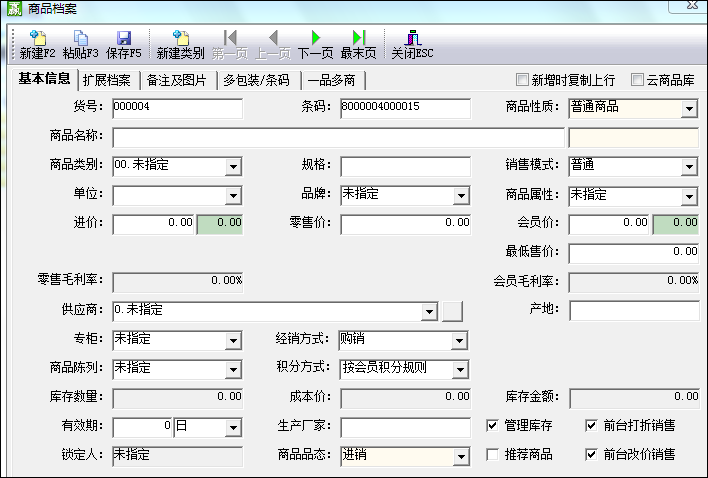Image resolution: width=708 pixels, height=478 pixels.
Task: Click the 新建F2 toolbar icon
Action: click(x=37, y=45)
